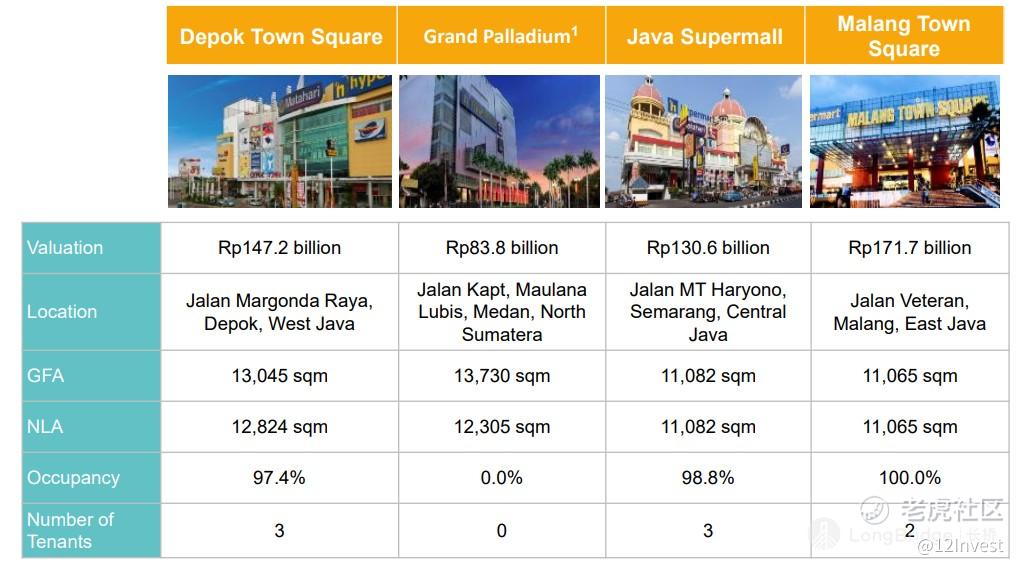Click the 97.4% occupancy cell
The image size is (1023, 569).
click(x=279, y=478)
